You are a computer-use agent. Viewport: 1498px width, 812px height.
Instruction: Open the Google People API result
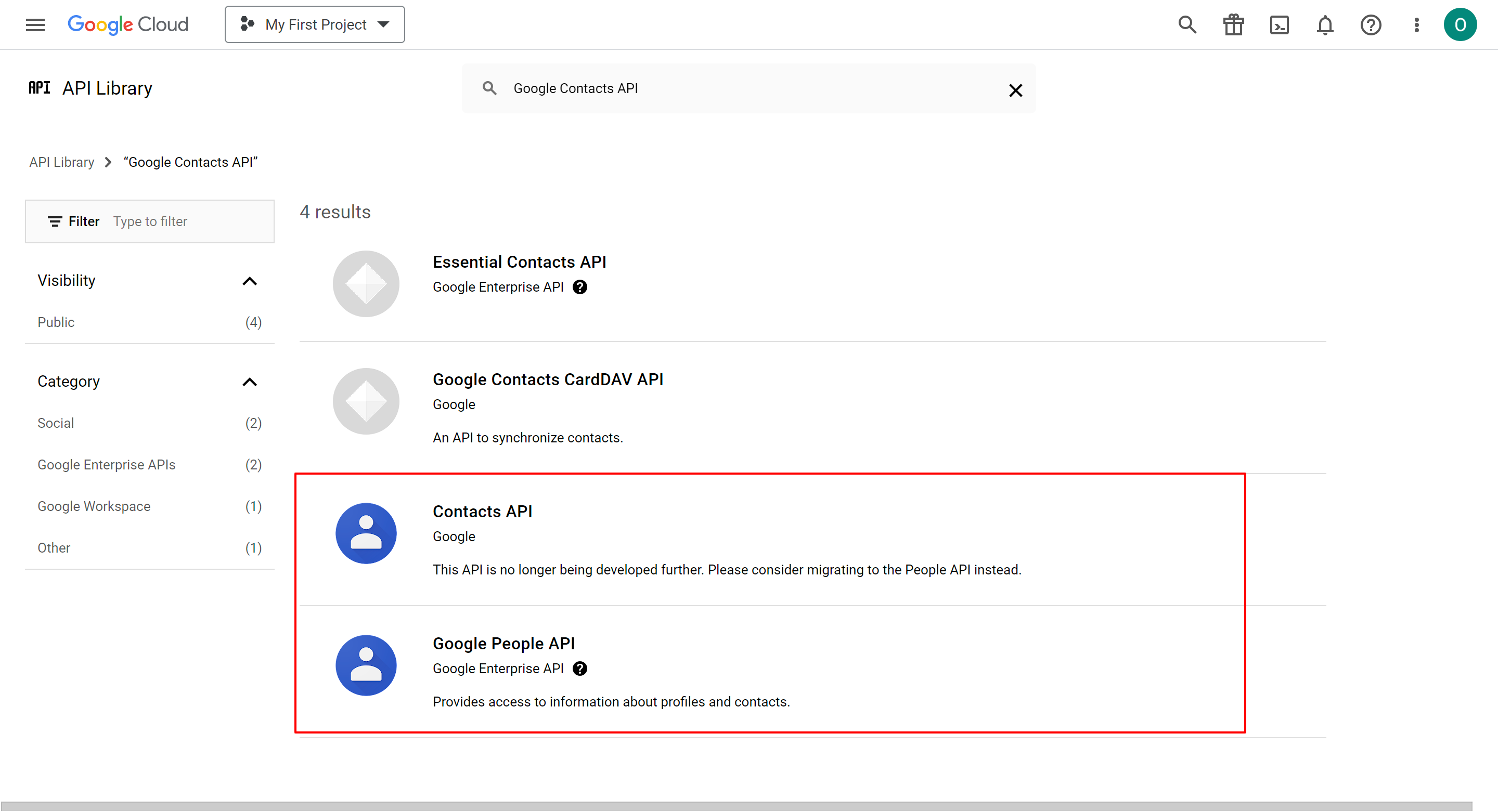503,644
